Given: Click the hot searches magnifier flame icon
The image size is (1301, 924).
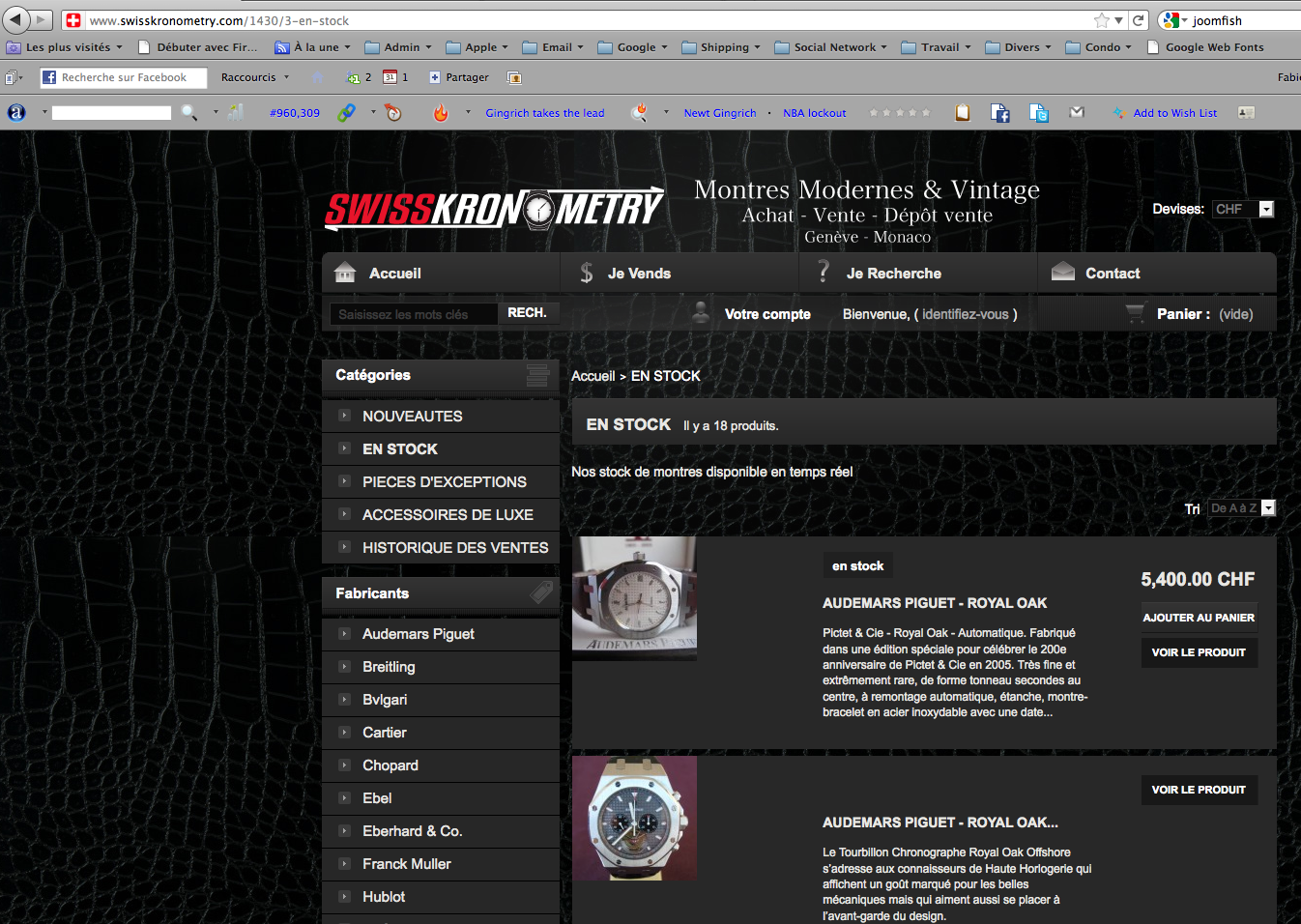Looking at the screenshot, I should coord(639,113).
